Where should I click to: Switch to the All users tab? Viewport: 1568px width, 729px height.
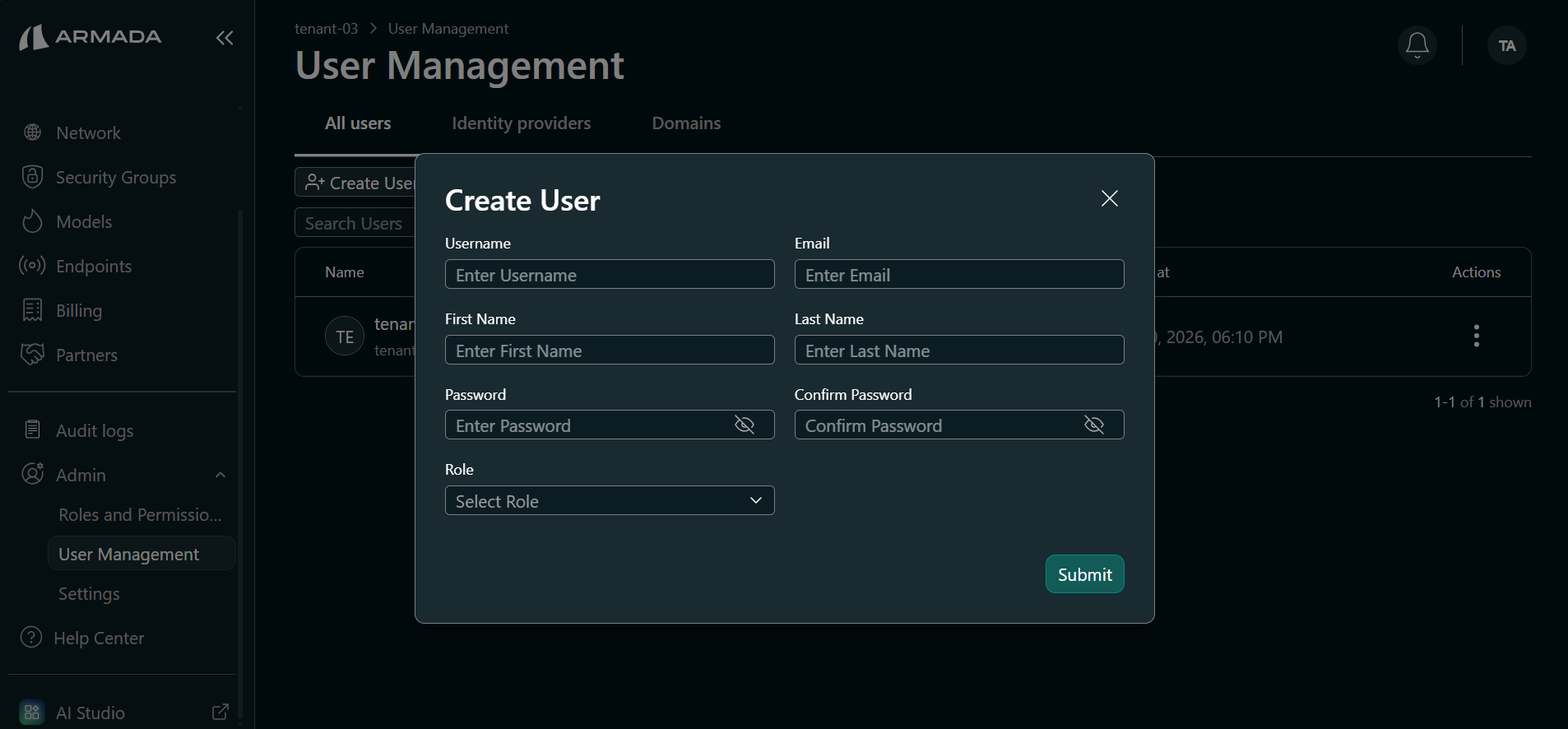(358, 123)
